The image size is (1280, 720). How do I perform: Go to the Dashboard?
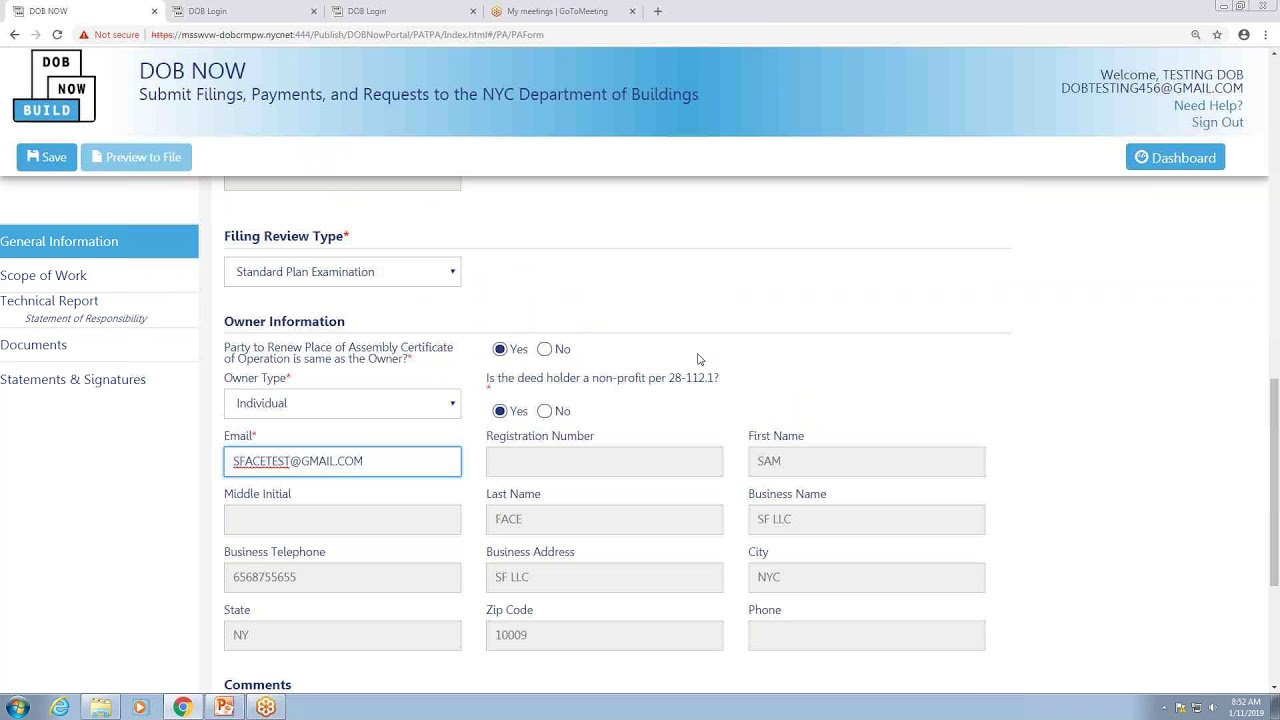pos(1175,158)
